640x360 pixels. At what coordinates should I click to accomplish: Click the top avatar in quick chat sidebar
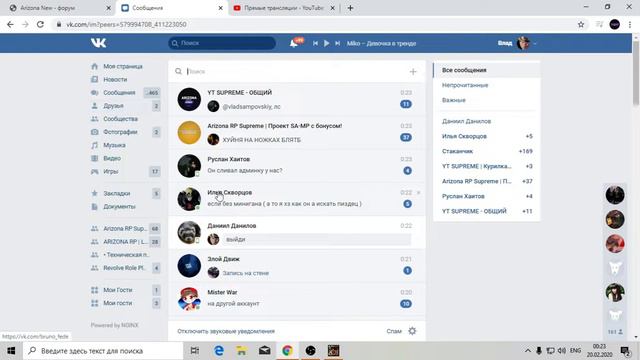(x=615, y=195)
